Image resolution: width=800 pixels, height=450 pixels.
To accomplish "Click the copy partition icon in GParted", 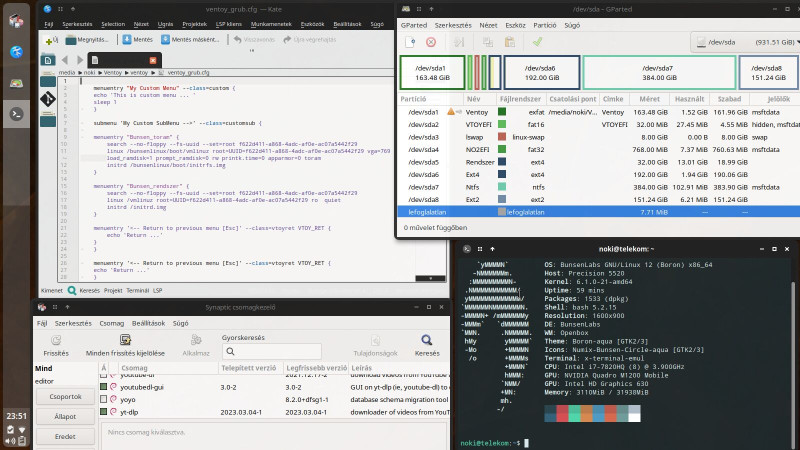I will pyautogui.click(x=488, y=42).
